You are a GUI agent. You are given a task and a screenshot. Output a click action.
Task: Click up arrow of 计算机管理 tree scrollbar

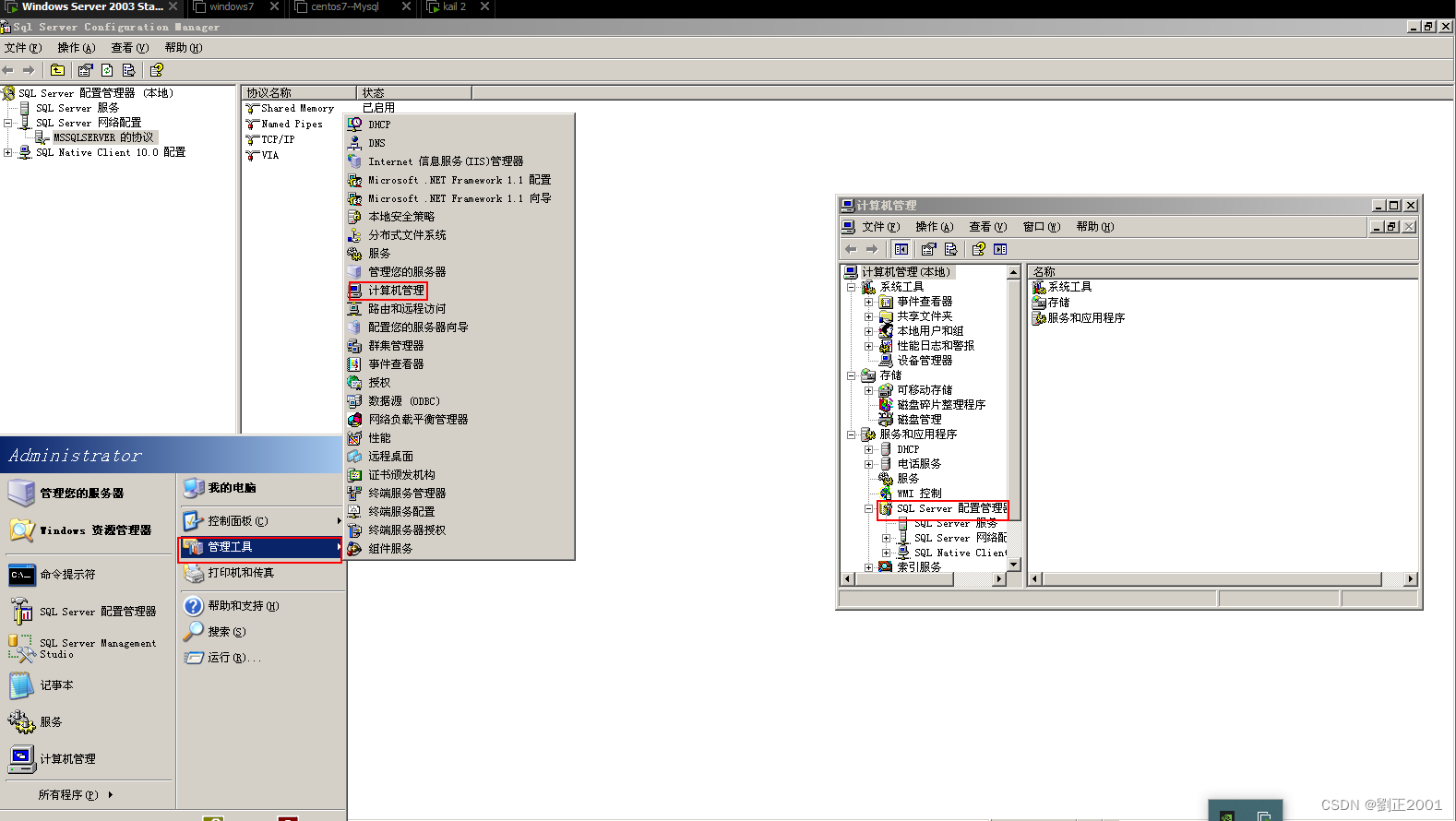click(x=1014, y=272)
